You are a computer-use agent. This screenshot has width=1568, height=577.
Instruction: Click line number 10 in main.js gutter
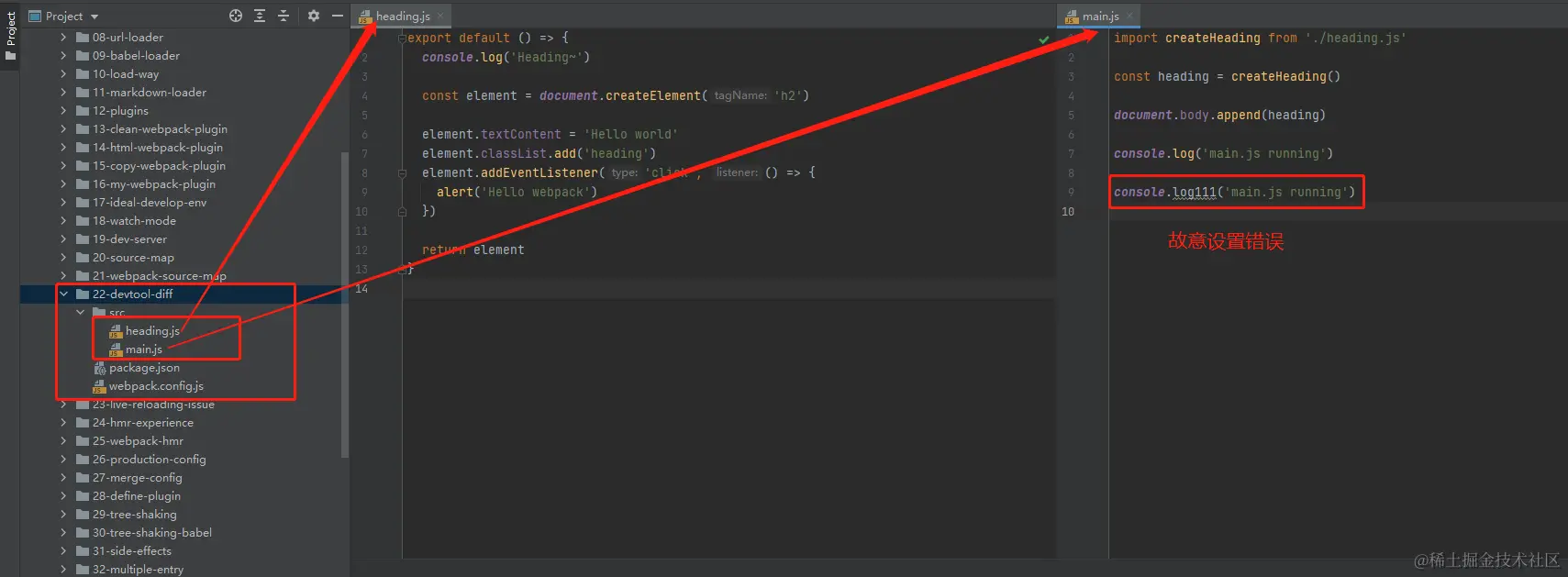tap(1068, 212)
